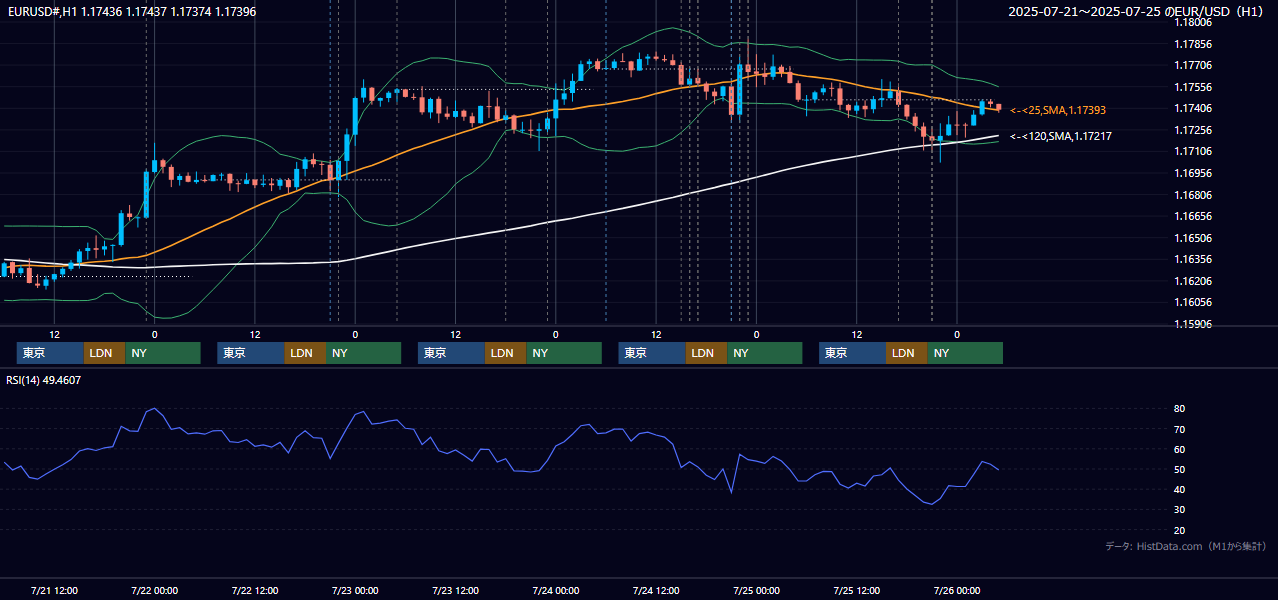Click RSI scale value 80
This screenshot has width=1278, height=600.
(1180, 409)
